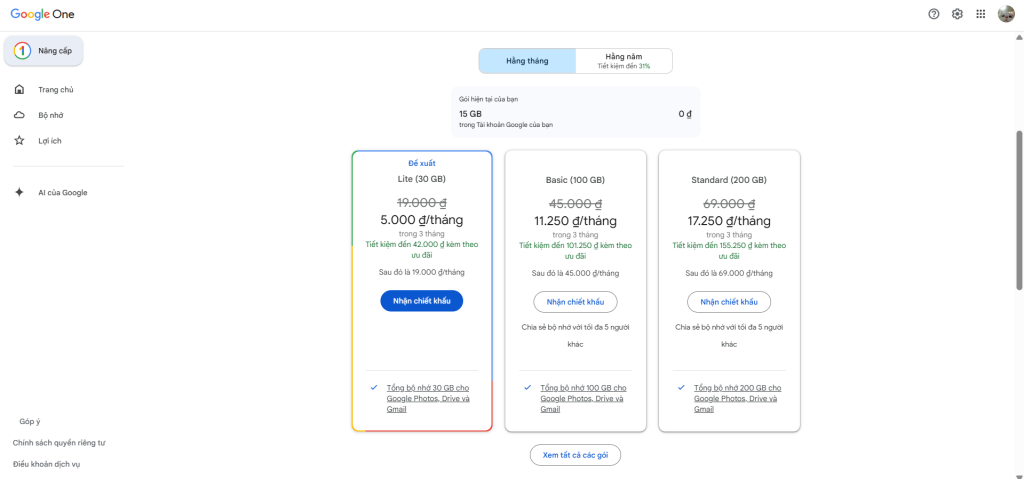Viewport: 1024px width, 479px height.
Task: Click Sau đó là 69.000 ₫/tháng text
Action: coord(729,273)
